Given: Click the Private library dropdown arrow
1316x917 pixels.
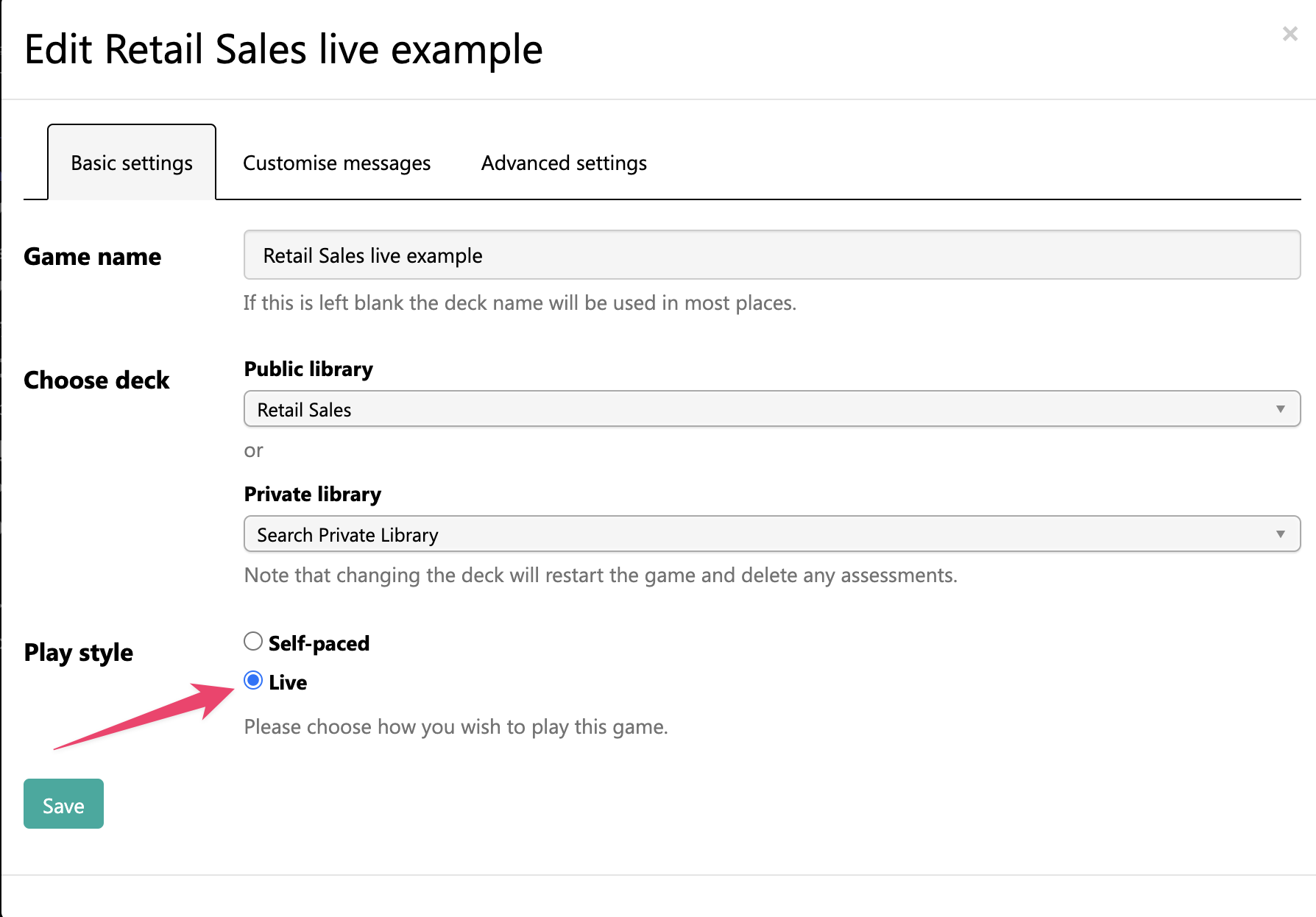Looking at the screenshot, I should point(1280,534).
